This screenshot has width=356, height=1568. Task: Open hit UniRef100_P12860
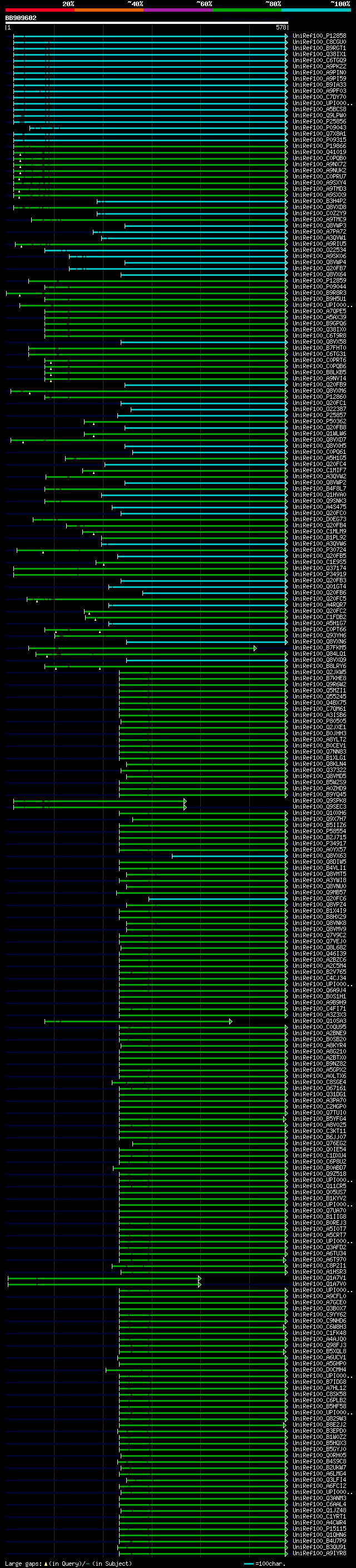[x=319, y=397]
